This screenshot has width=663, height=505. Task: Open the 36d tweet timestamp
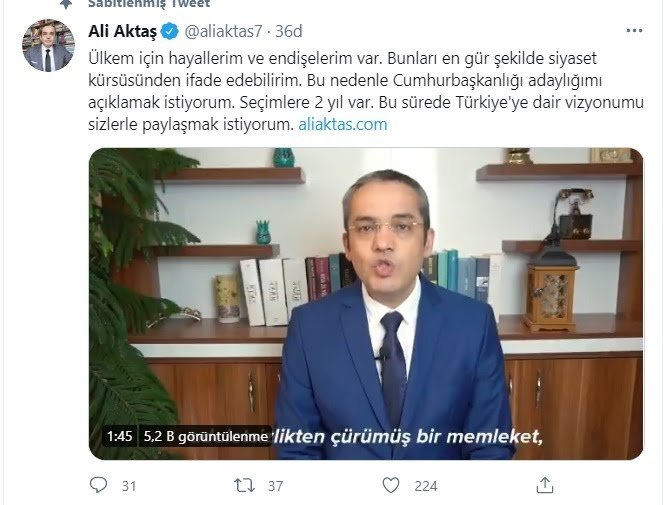click(289, 32)
